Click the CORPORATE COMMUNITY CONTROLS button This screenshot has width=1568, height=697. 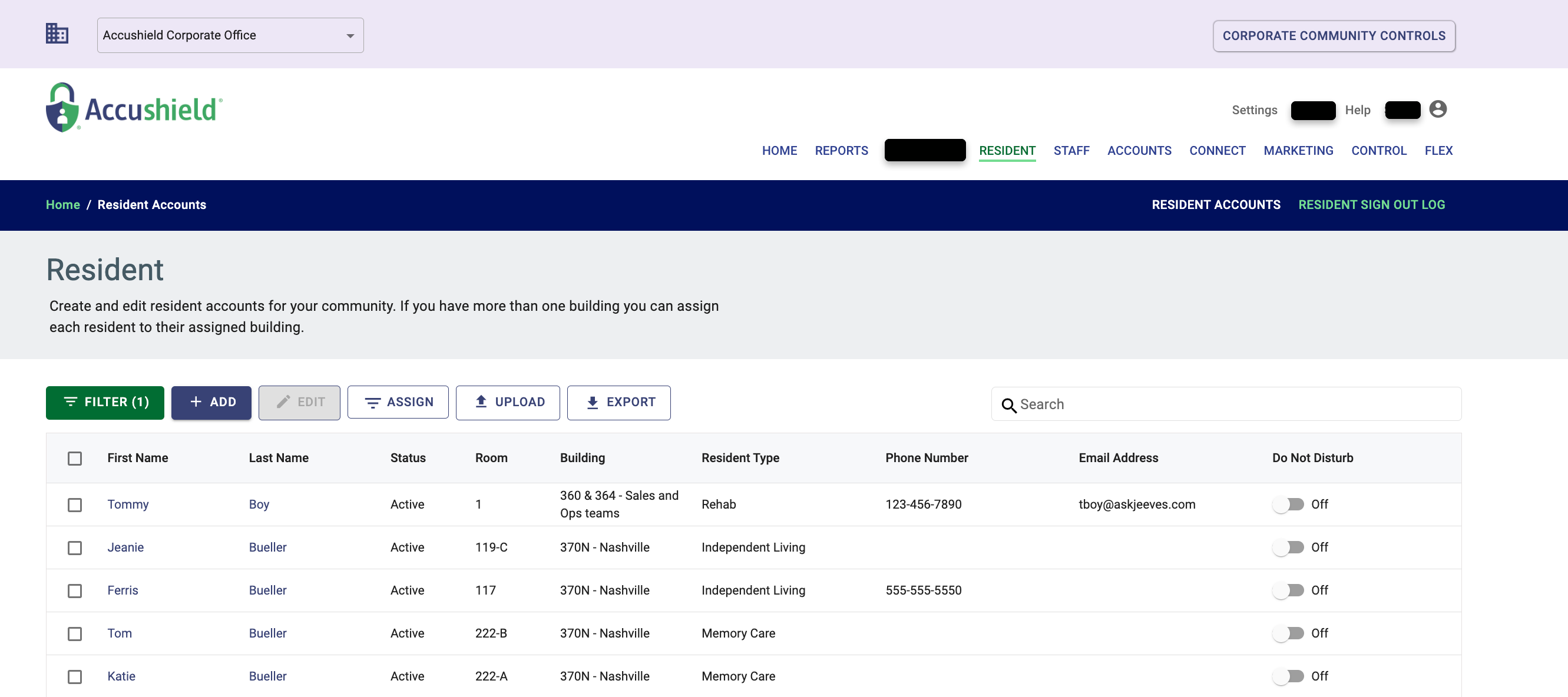[x=1334, y=36]
